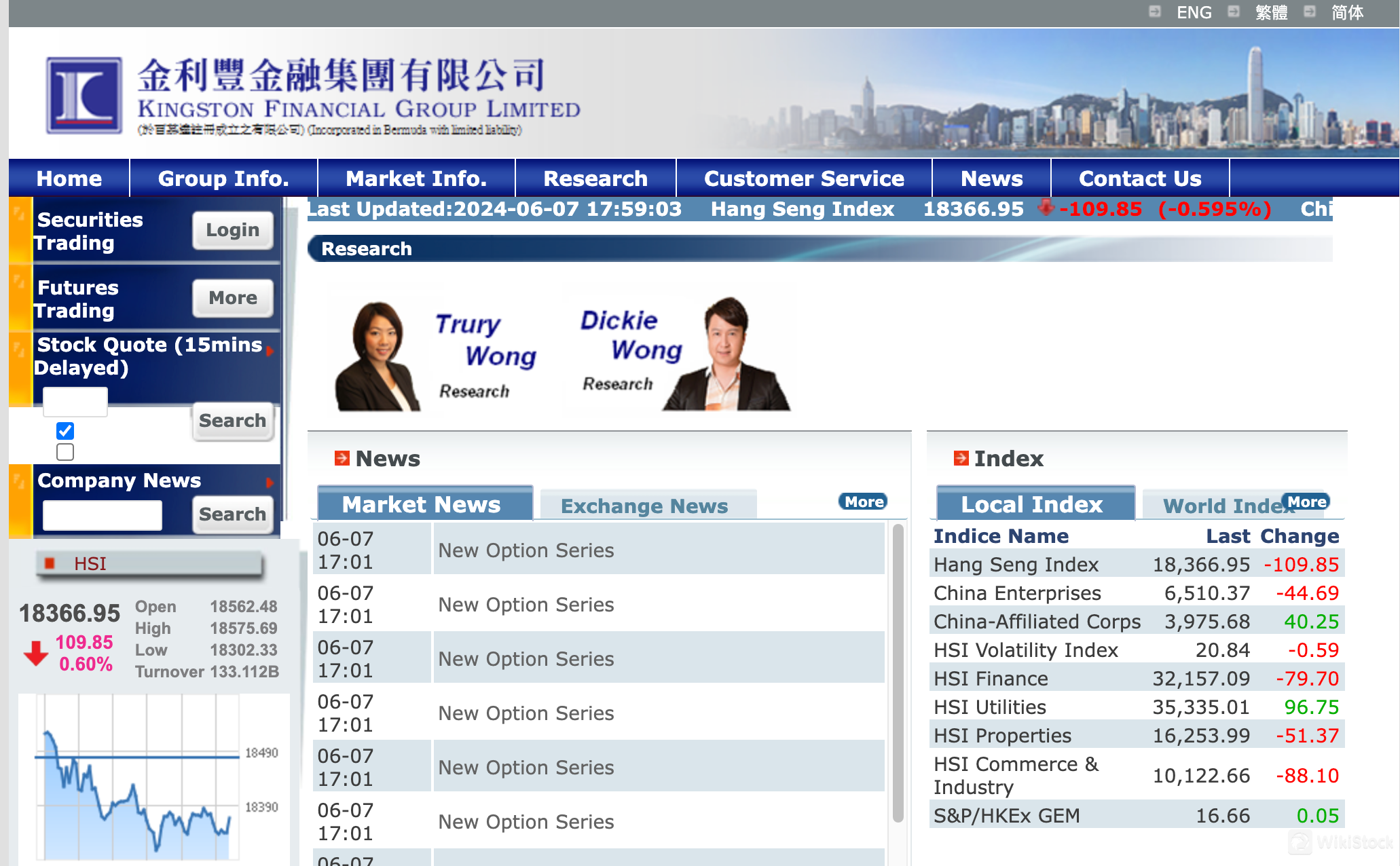Click the red HSI square icon
The width and height of the screenshot is (1400, 866).
(x=50, y=563)
